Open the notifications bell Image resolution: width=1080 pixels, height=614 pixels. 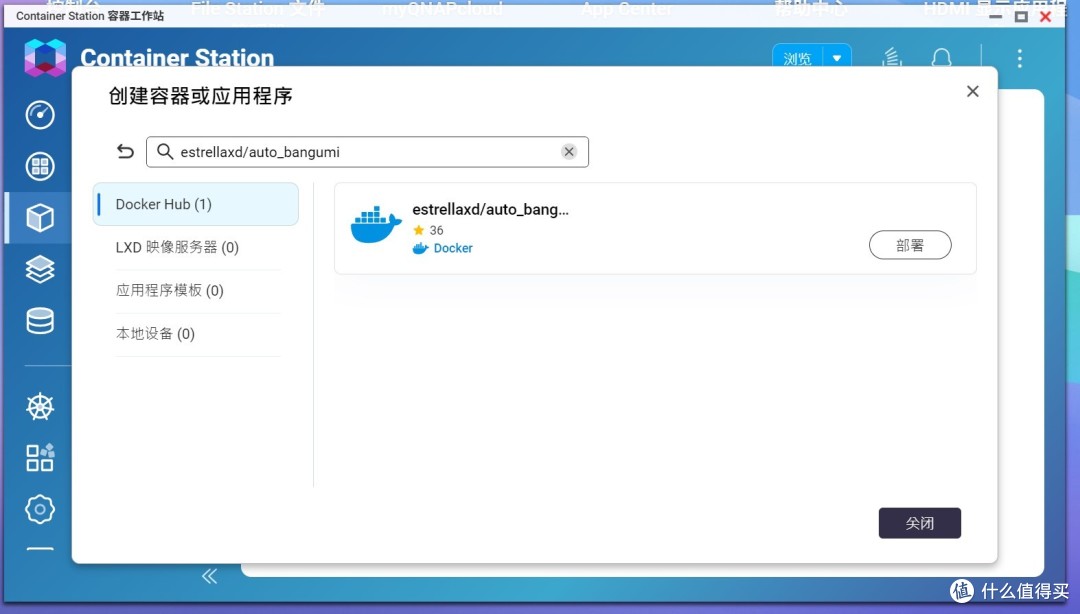[x=942, y=58]
